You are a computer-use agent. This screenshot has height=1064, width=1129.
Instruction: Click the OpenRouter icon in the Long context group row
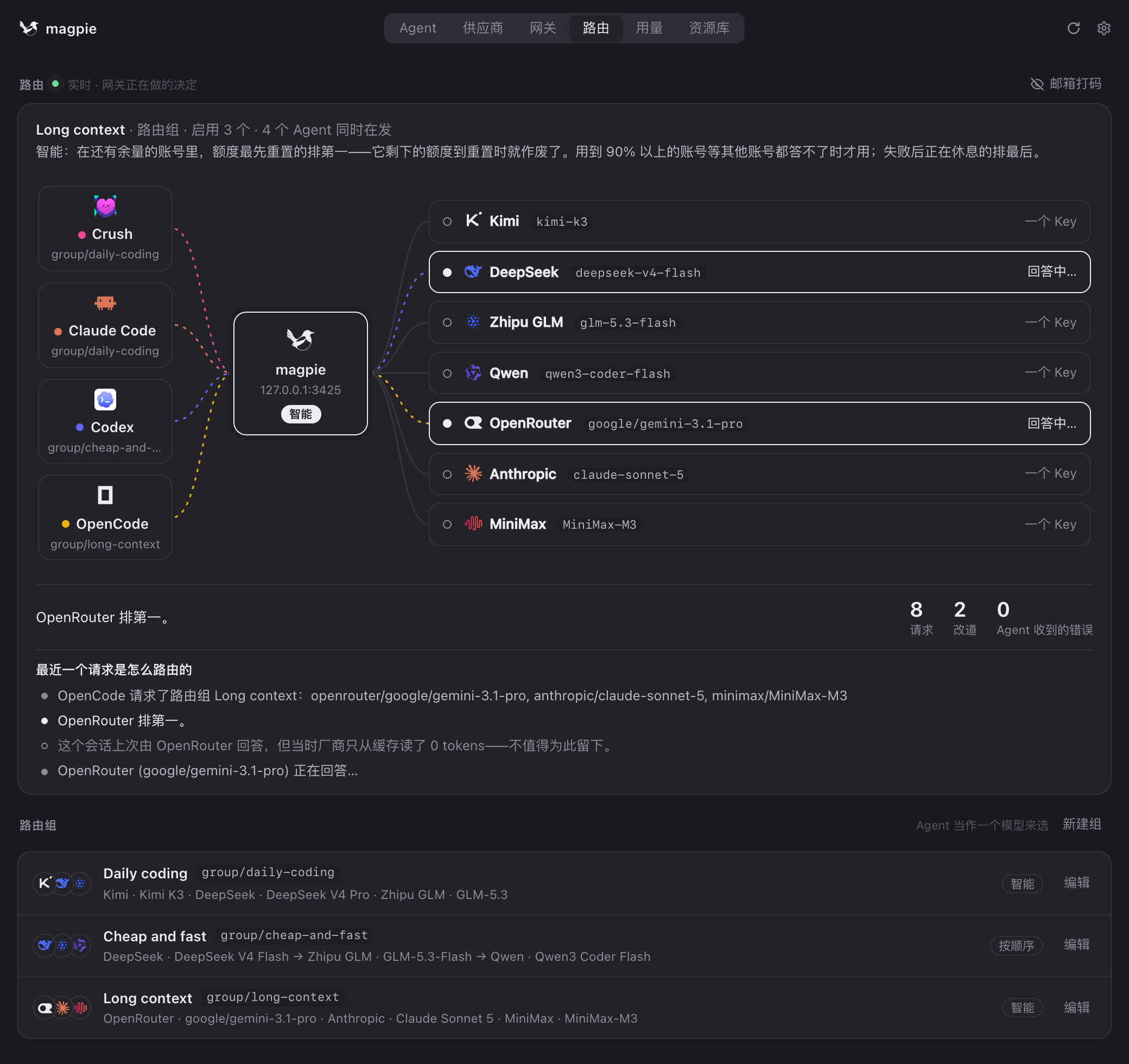coord(45,1008)
